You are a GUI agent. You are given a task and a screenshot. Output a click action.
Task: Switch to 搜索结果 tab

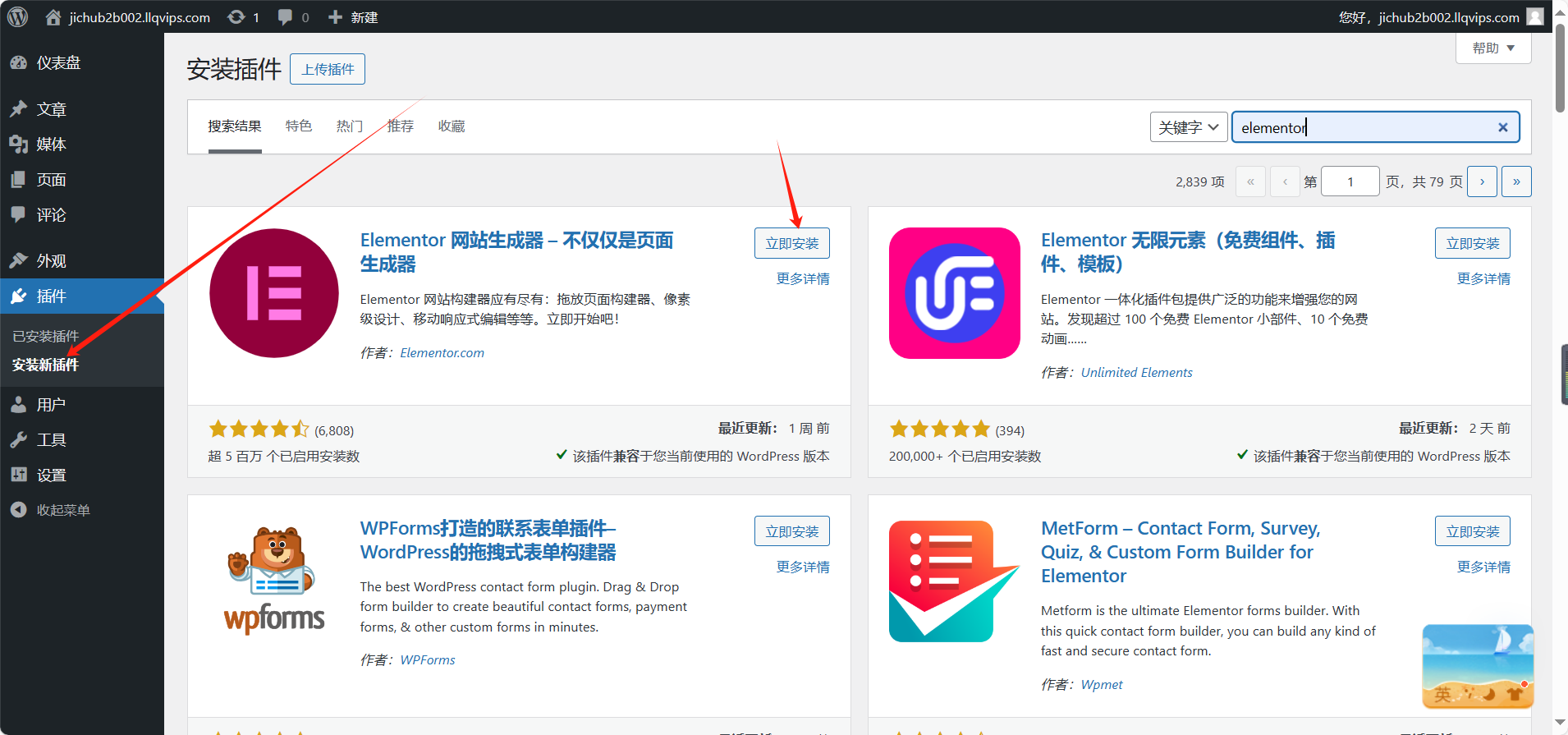[235, 126]
